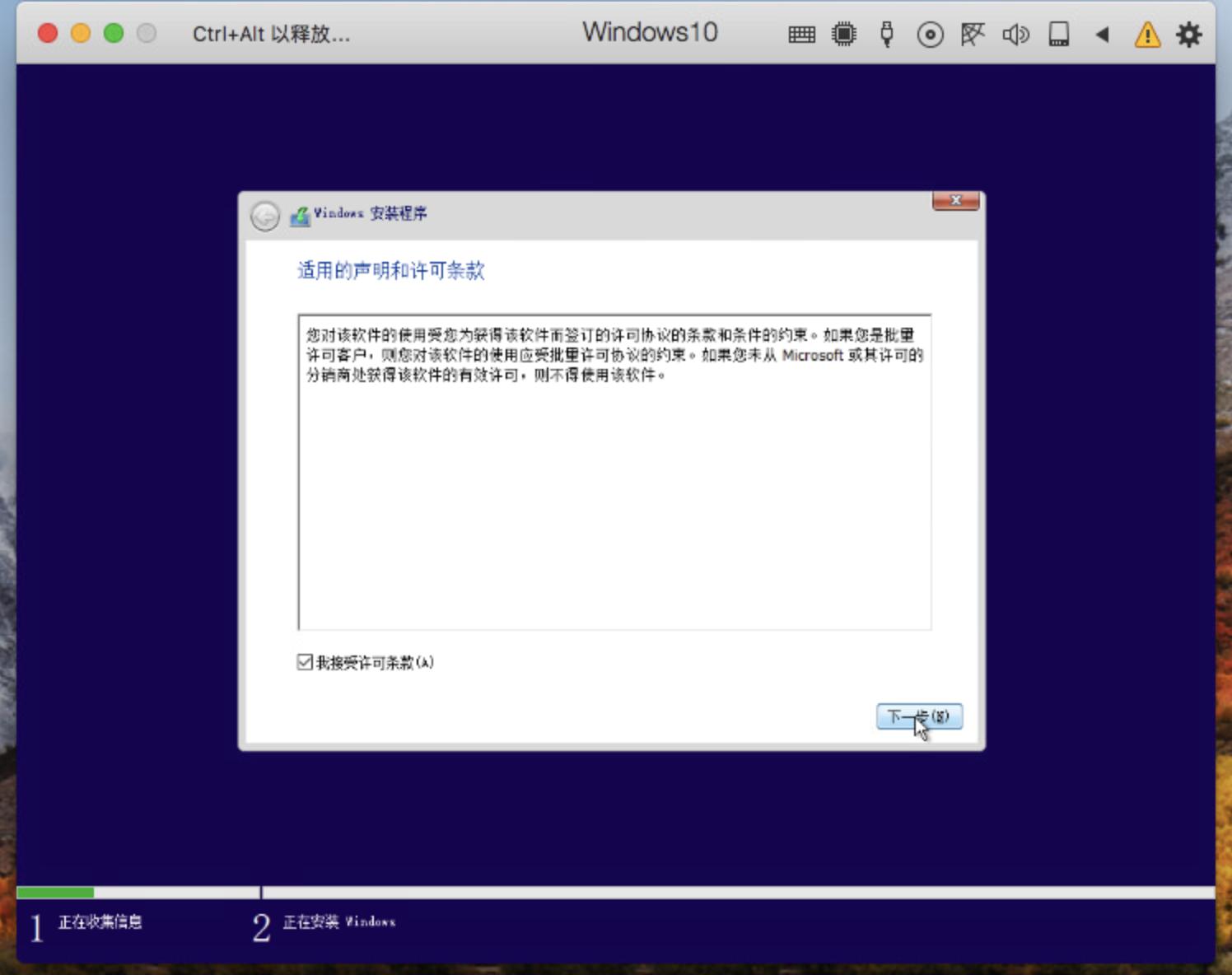Image resolution: width=1232 pixels, height=975 pixels.
Task: Click the yellow warning triangle icon
Action: click(x=1146, y=34)
